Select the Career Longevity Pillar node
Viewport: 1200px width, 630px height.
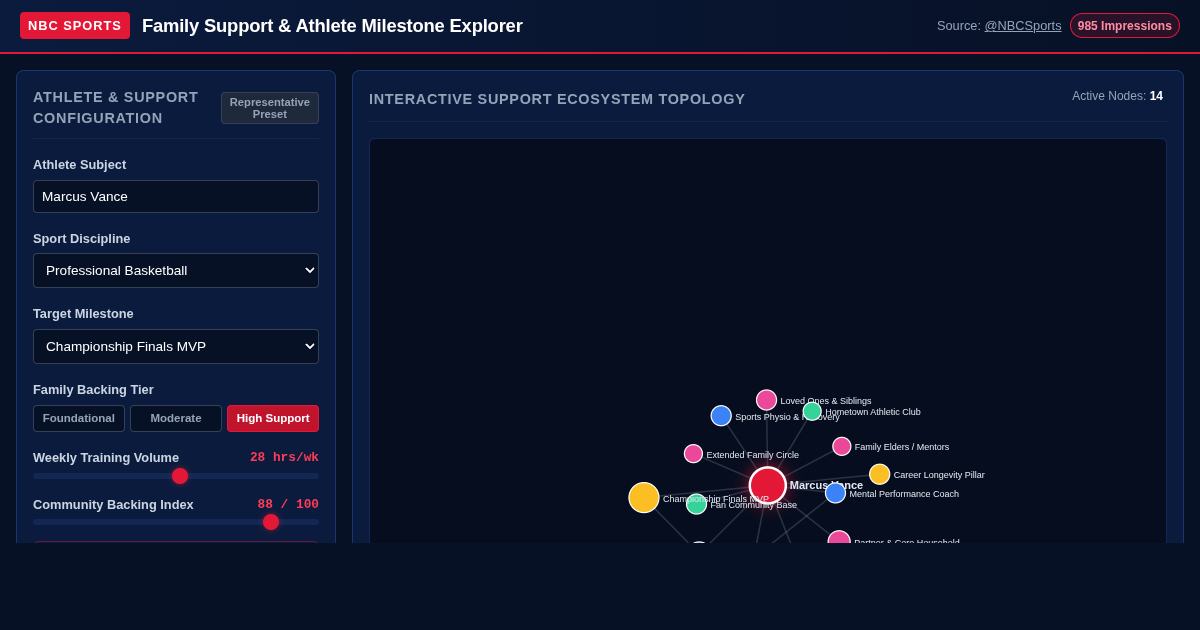coord(879,474)
